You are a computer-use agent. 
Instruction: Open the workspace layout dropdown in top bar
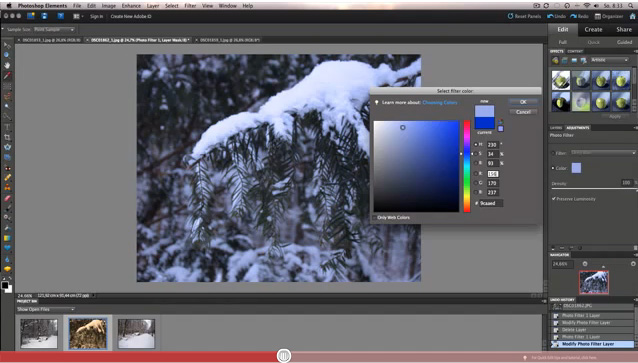(x=78, y=16)
